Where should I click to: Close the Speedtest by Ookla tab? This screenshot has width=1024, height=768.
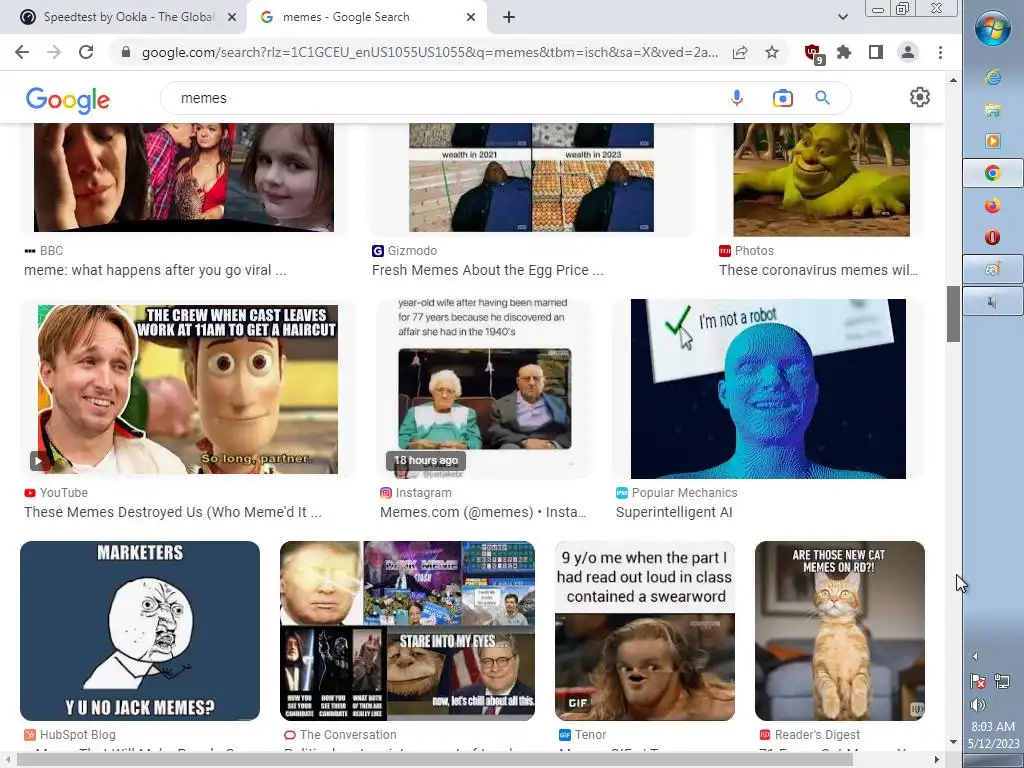click(x=232, y=18)
